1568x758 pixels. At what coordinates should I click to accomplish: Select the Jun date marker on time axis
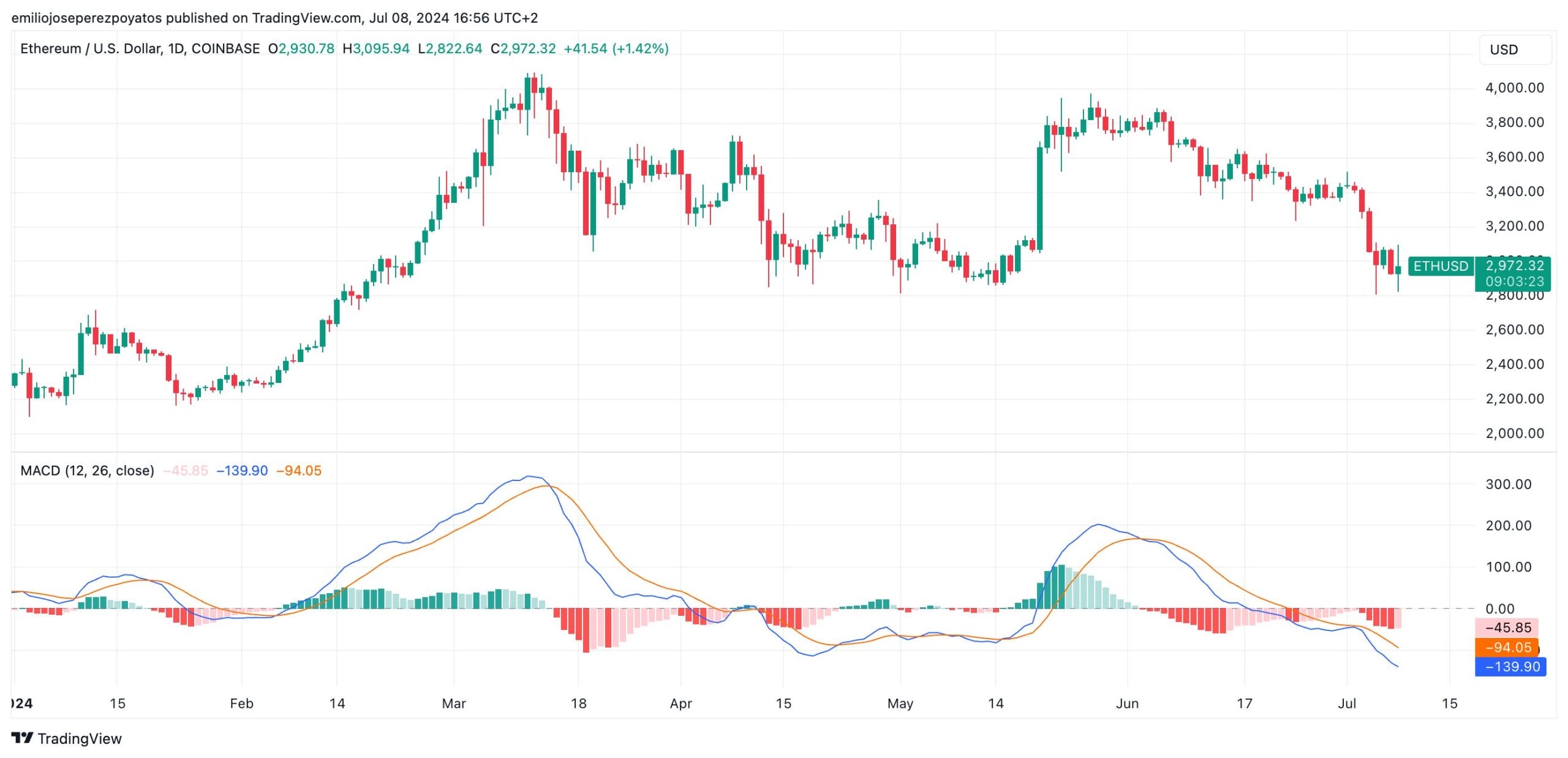pos(1127,703)
